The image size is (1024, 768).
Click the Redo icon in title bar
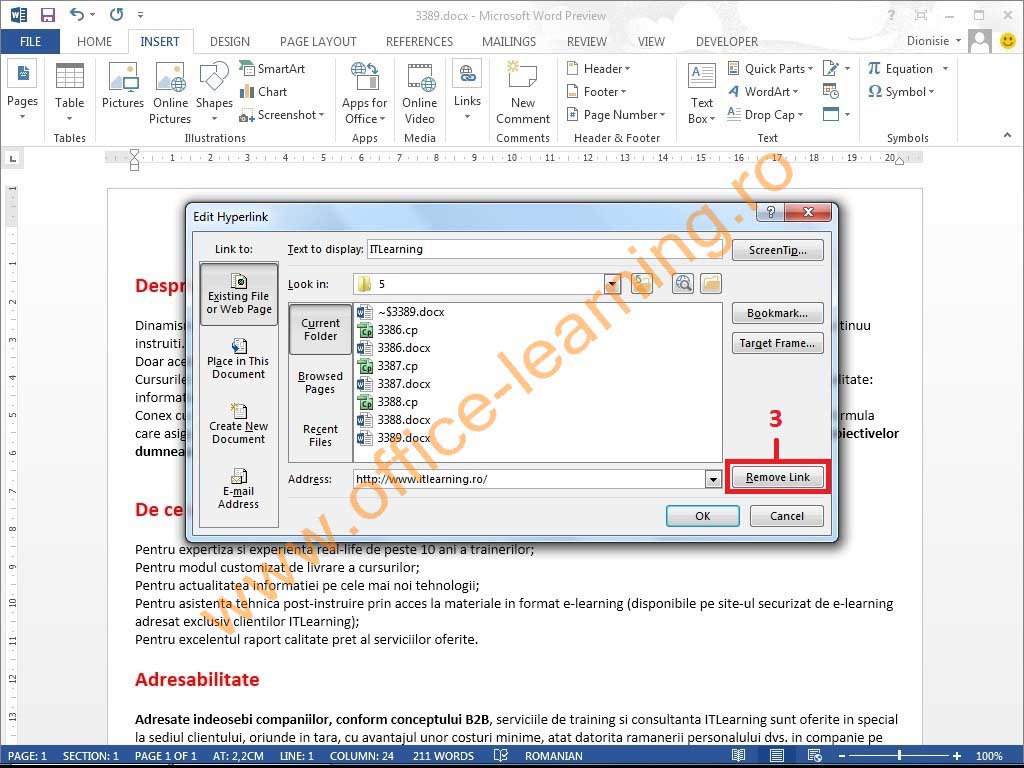point(116,14)
